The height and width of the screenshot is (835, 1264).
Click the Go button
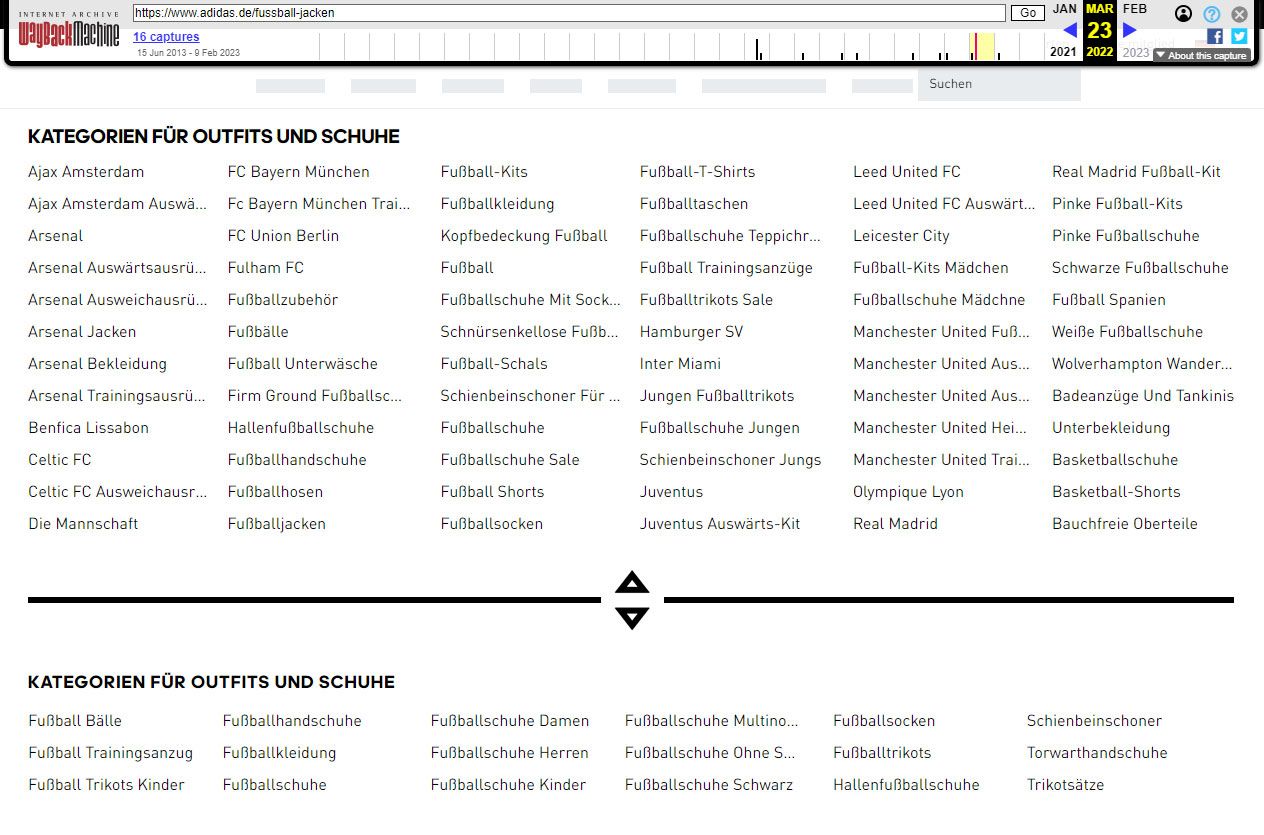[x=1027, y=13]
